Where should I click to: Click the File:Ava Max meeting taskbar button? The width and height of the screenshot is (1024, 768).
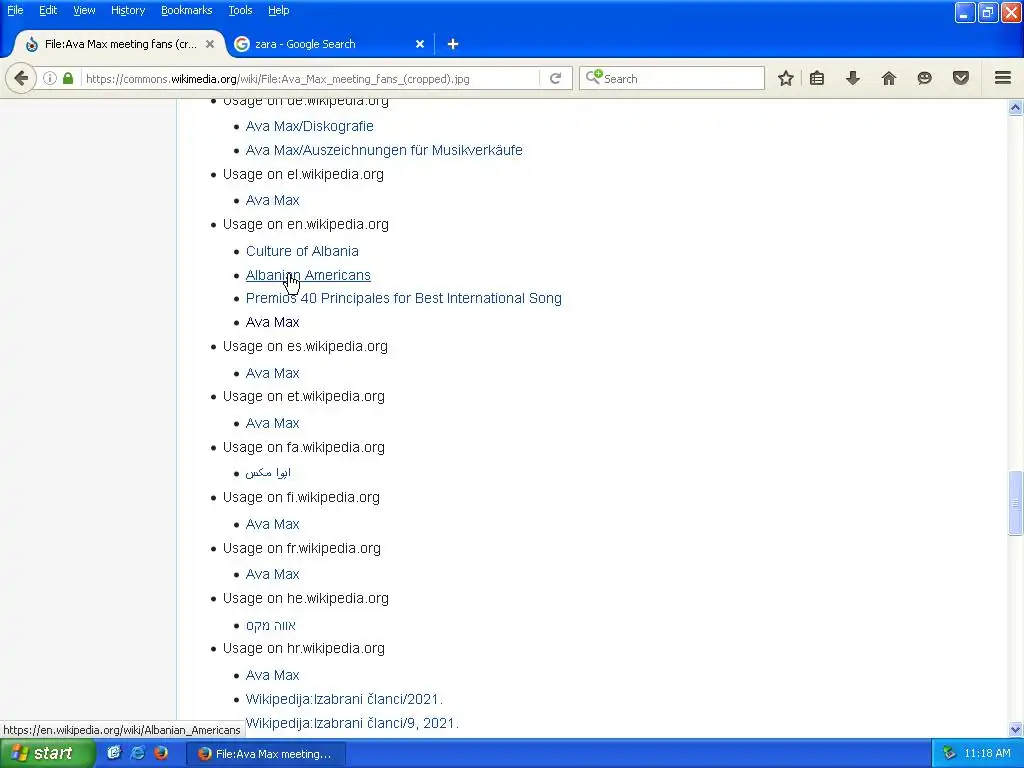266,754
